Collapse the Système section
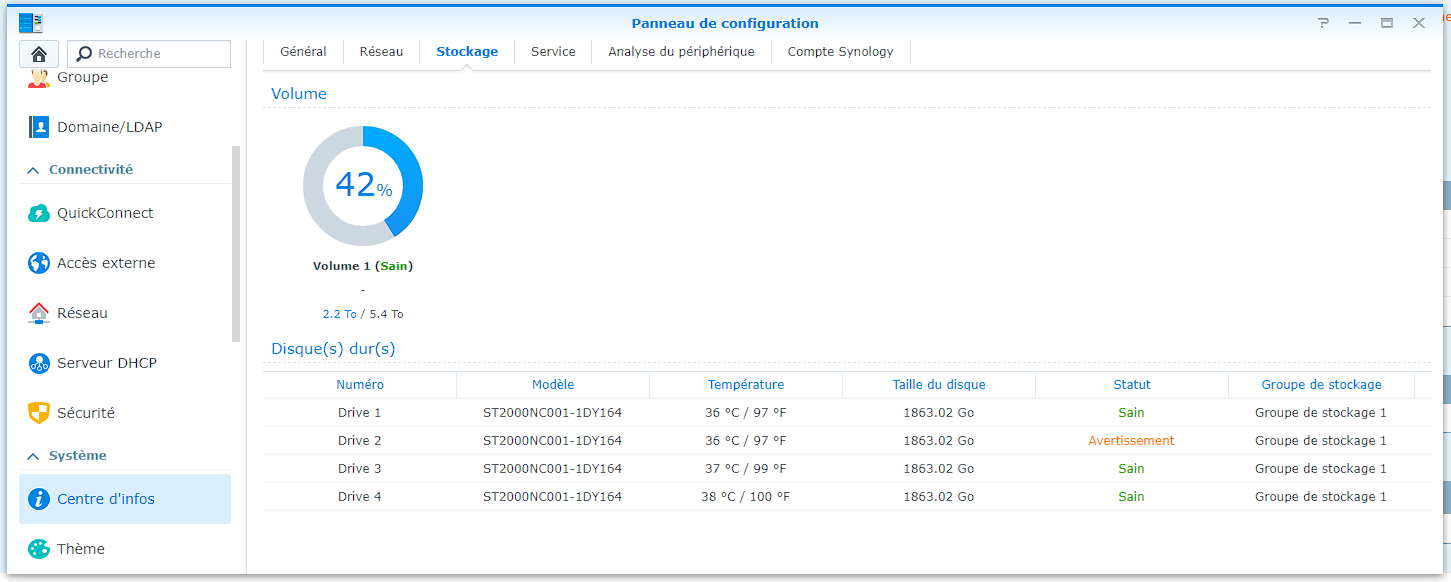The image size is (1451, 582). tap(33, 456)
